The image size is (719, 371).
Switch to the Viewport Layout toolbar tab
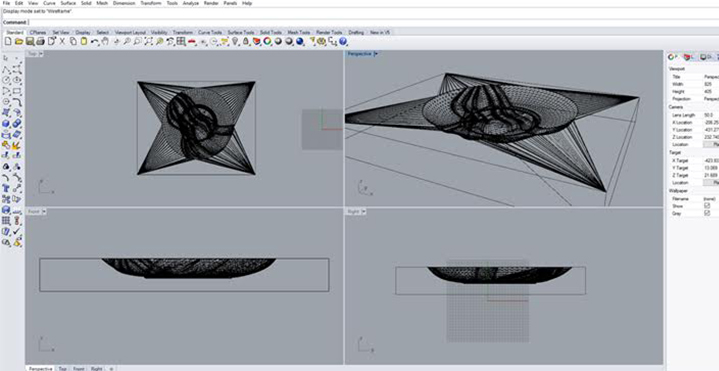click(130, 33)
